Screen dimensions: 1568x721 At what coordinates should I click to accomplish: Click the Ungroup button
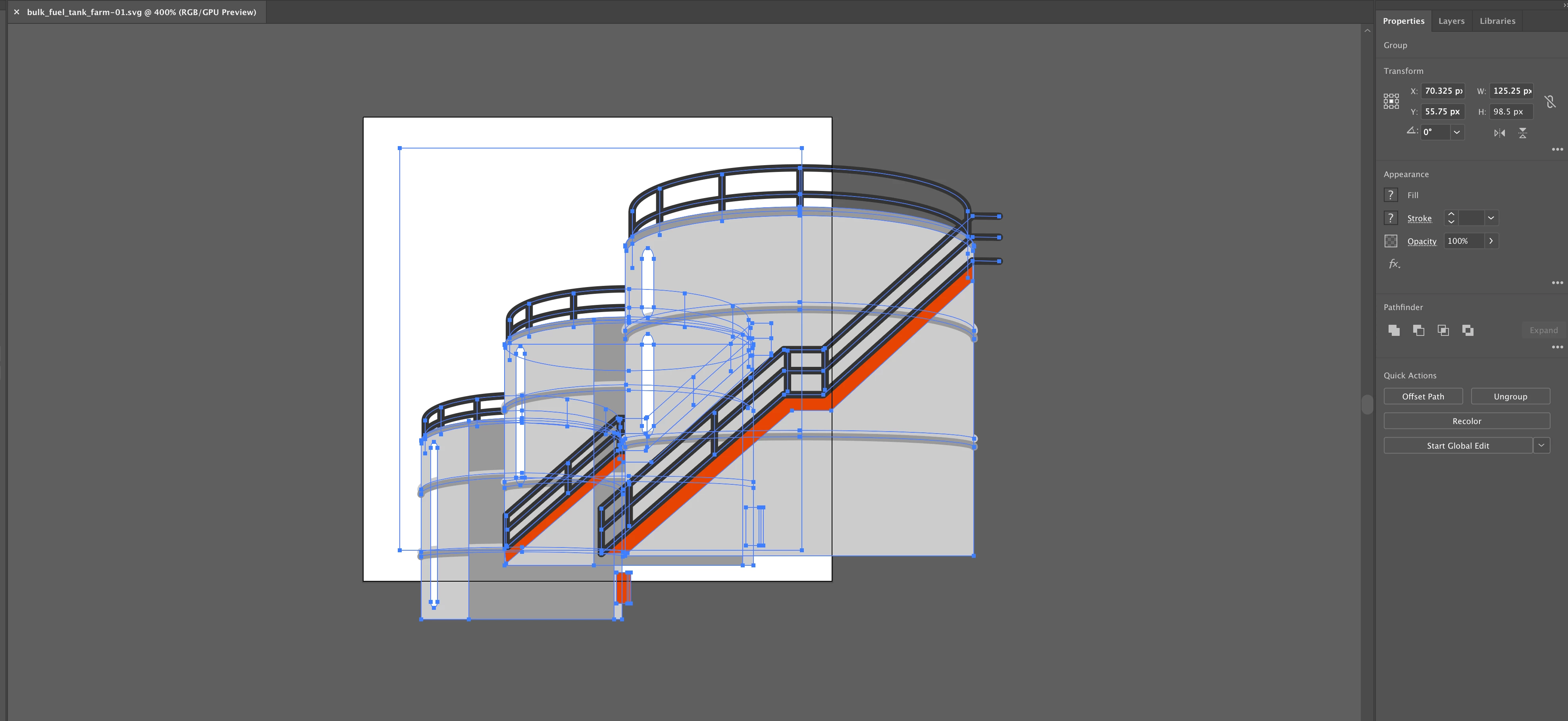1510,396
